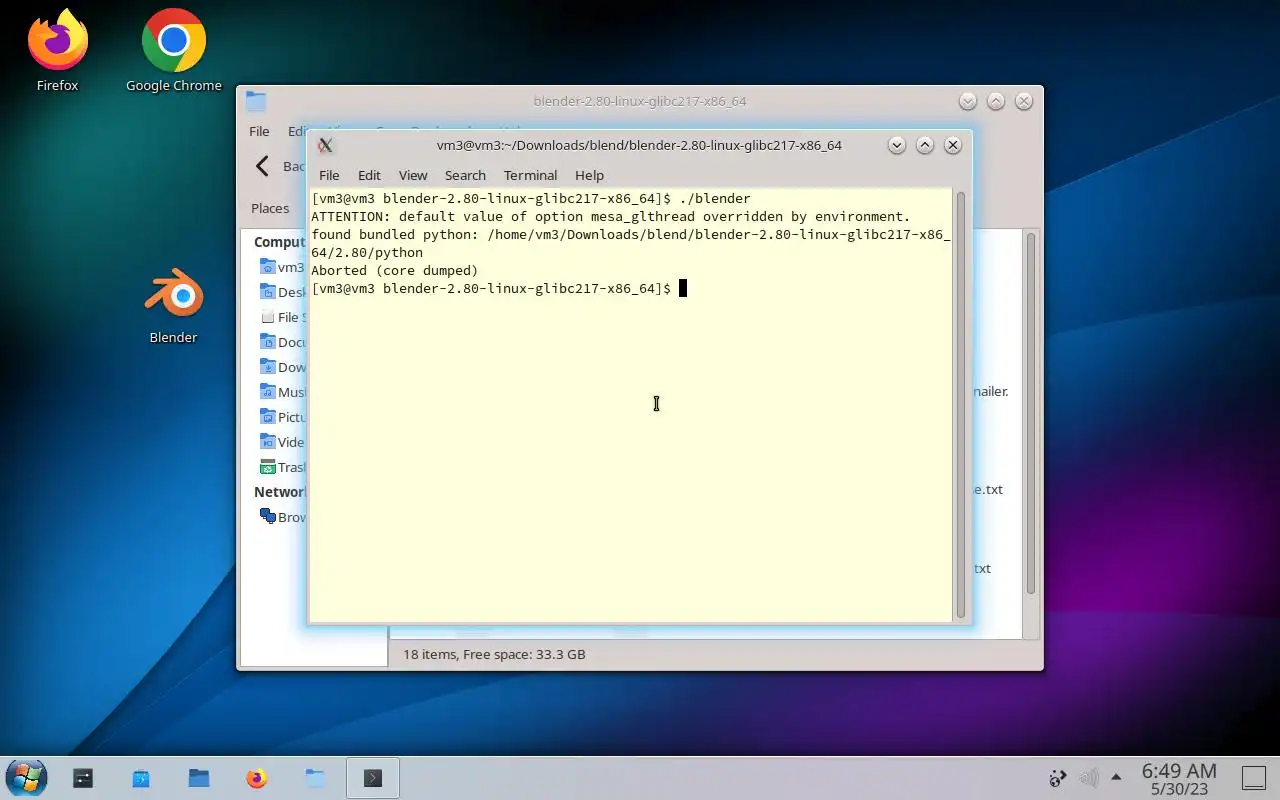Open Trash in the Places sidebar
Image resolution: width=1280 pixels, height=800 pixels.
281,467
